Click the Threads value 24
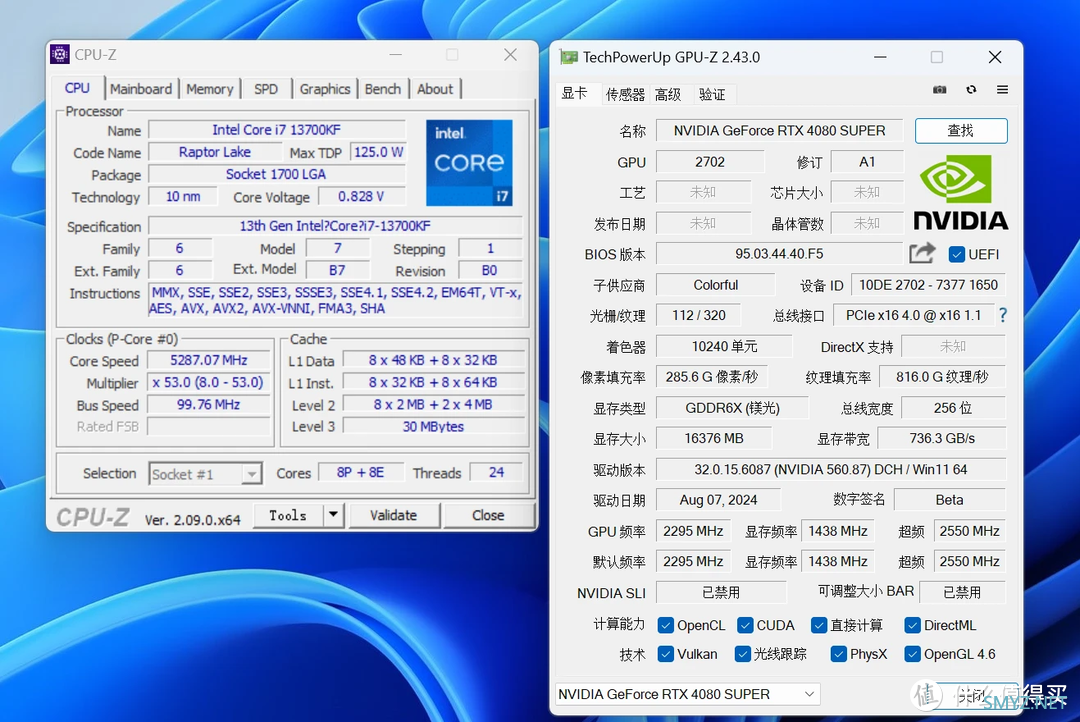 point(496,472)
